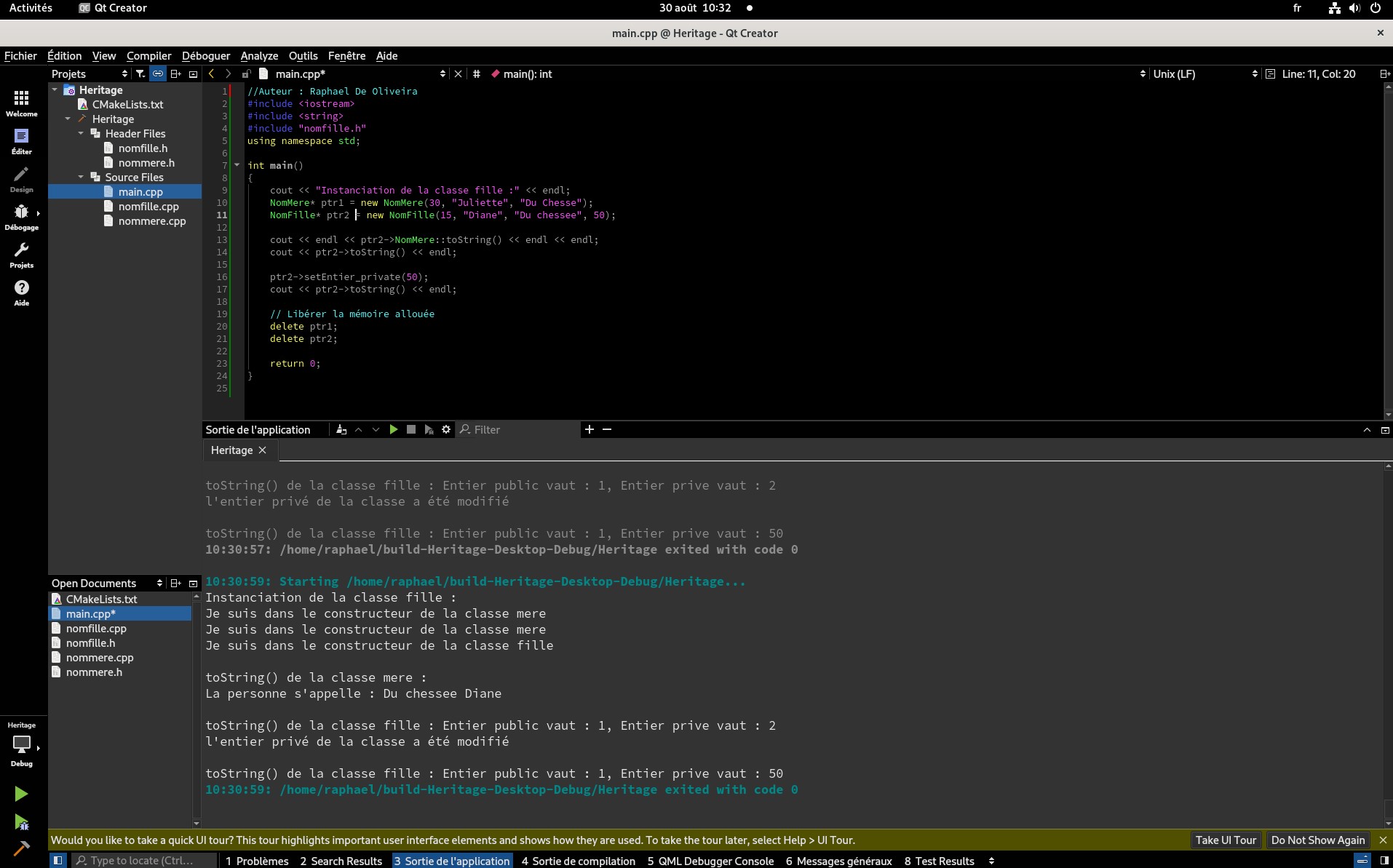The image size is (1393, 868).
Task: Toggle left sidebar visibility button
Action: [57, 860]
